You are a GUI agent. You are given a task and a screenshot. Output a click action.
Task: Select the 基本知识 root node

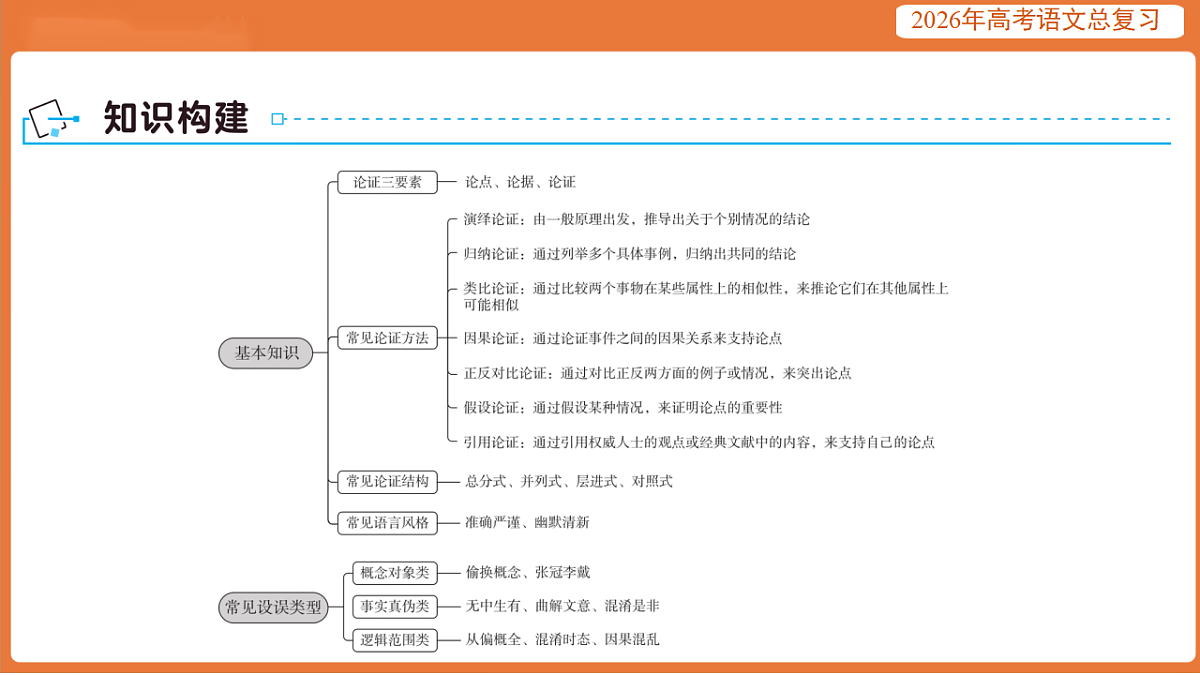(266, 353)
